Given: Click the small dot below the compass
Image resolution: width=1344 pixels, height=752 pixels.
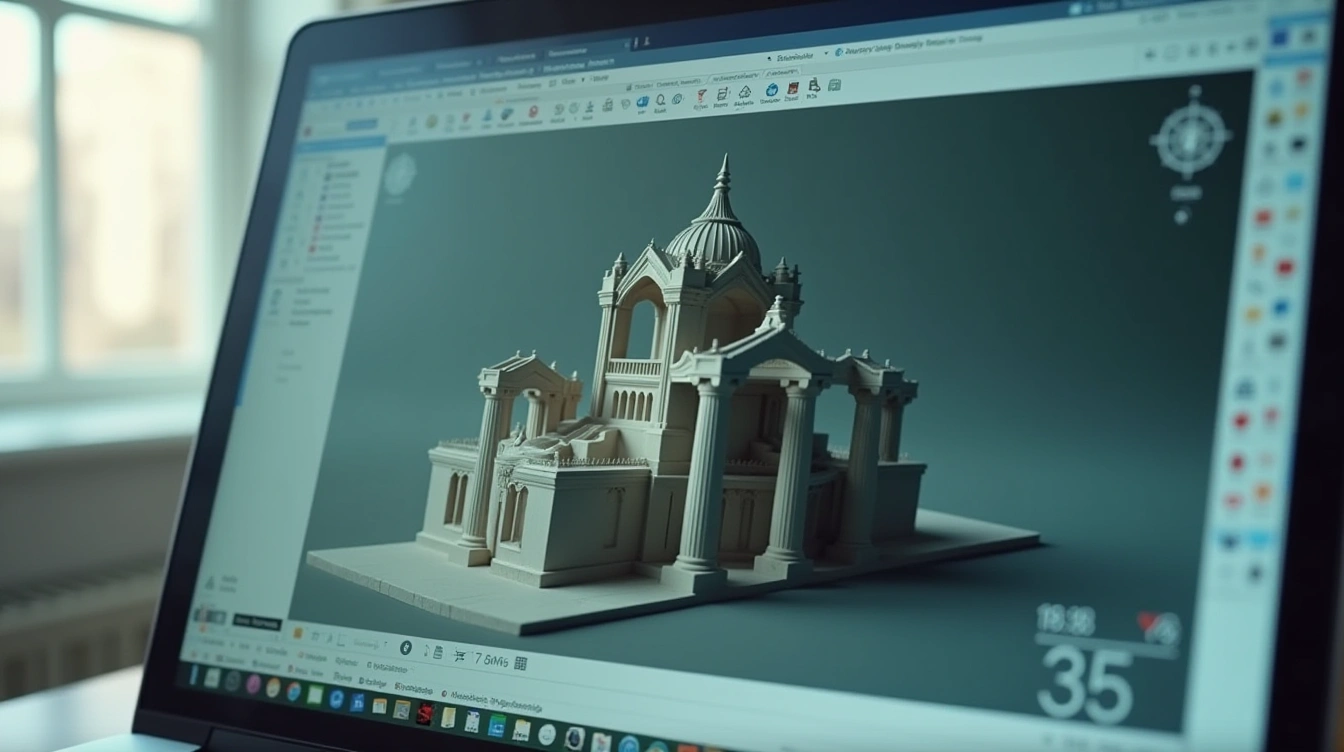Looking at the screenshot, I should 1181,215.
